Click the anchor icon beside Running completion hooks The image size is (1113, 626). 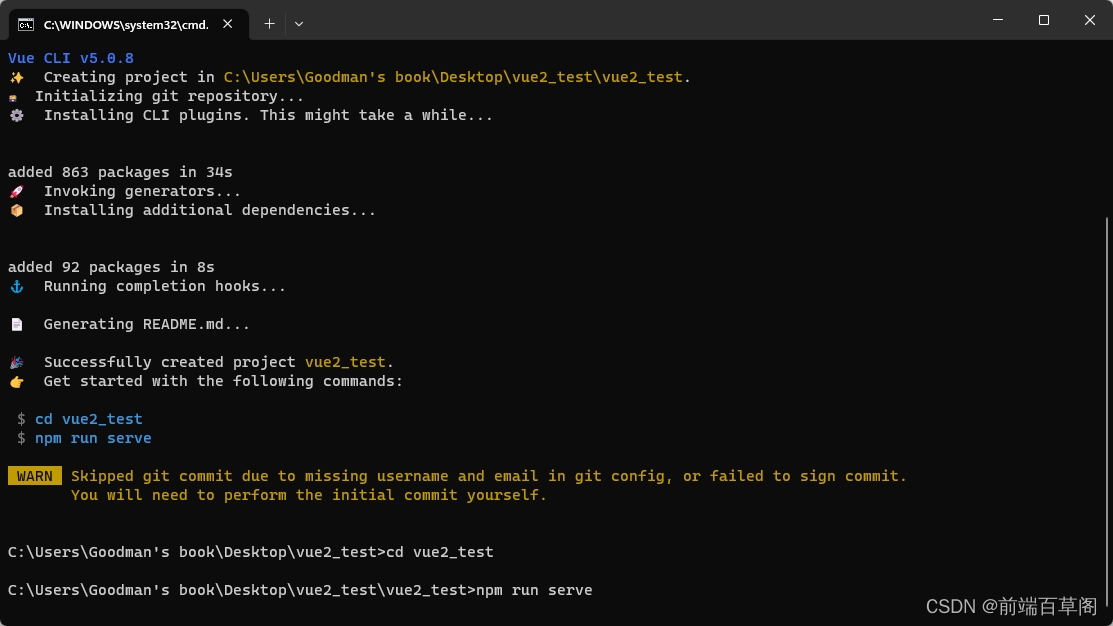pos(17,287)
